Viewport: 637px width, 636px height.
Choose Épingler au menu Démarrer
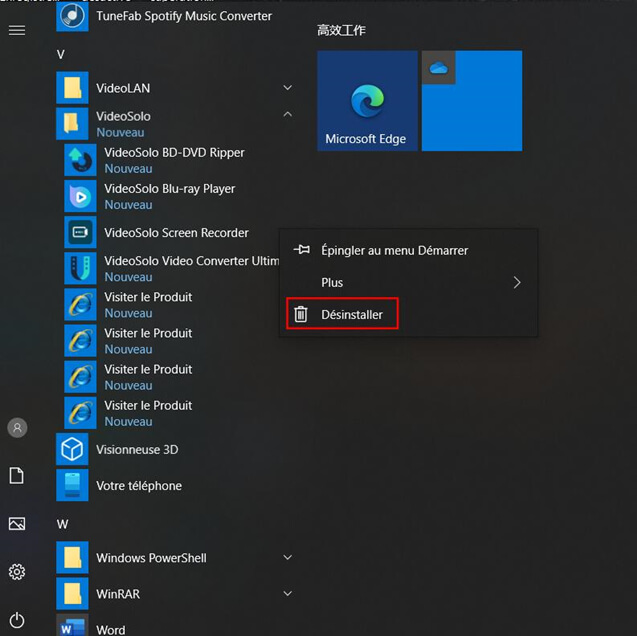[x=408, y=250]
